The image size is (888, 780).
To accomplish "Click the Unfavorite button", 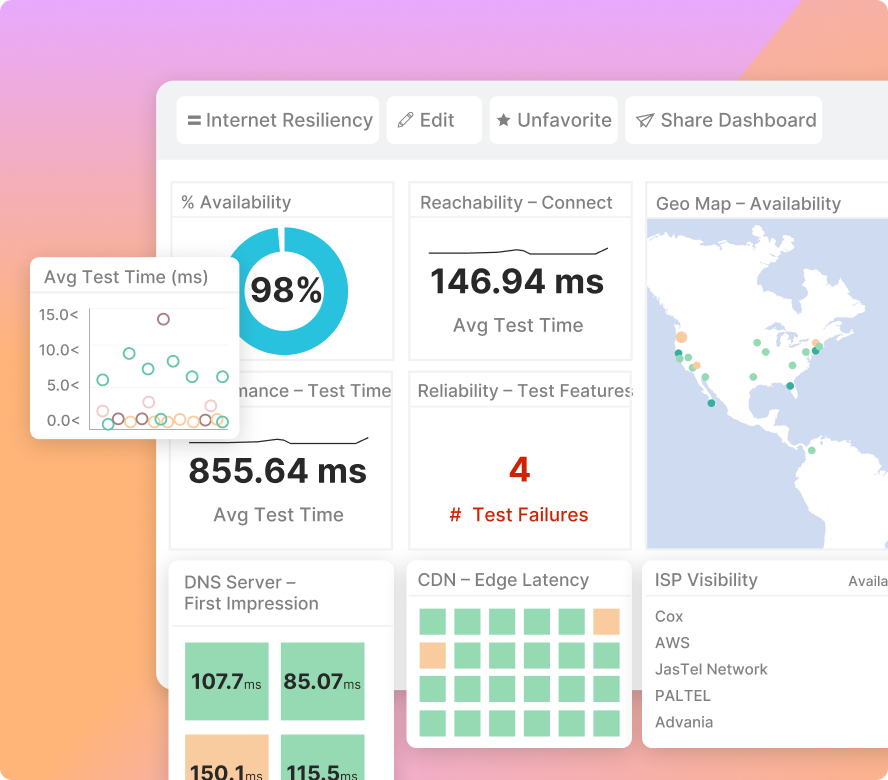I will 553,120.
